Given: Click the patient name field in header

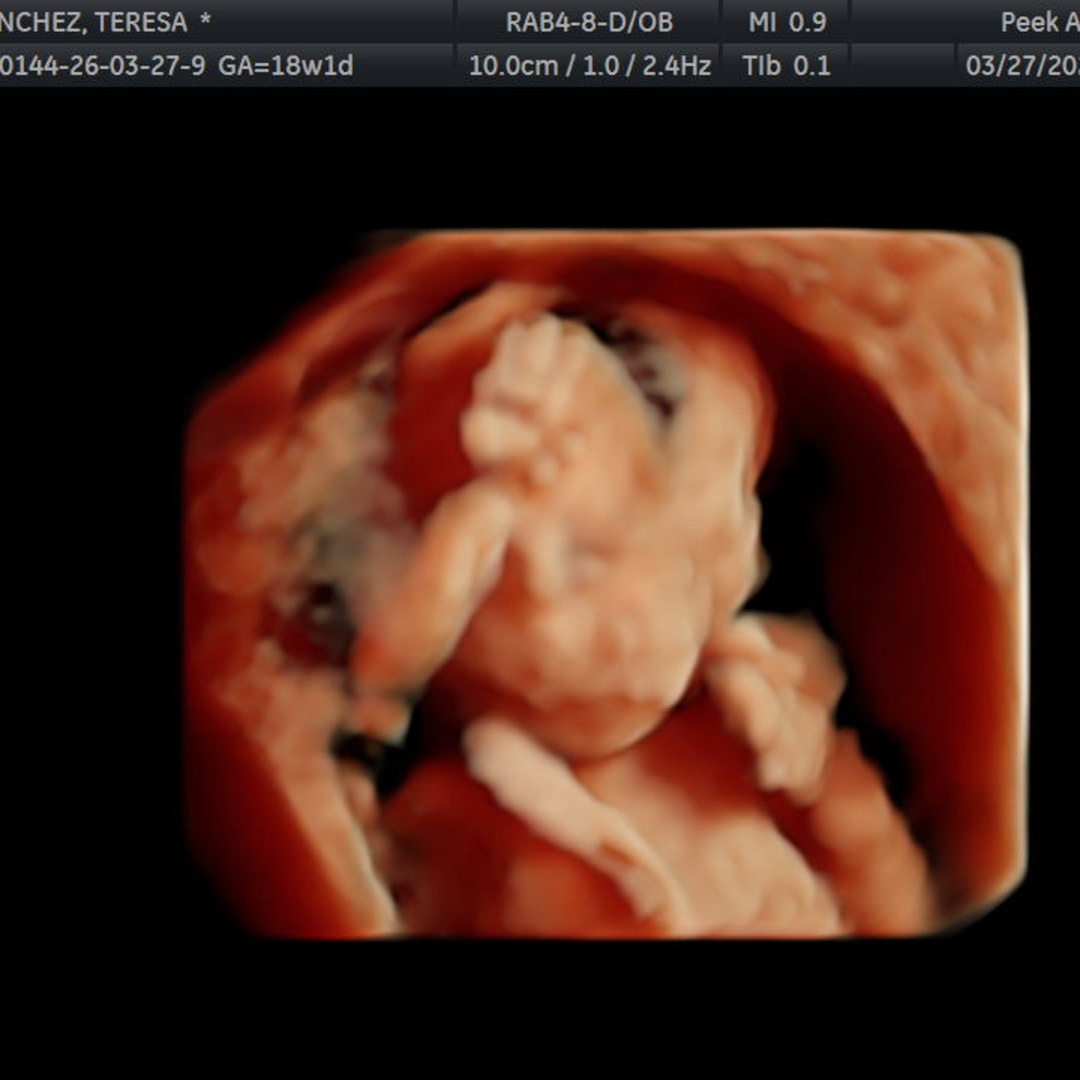Looking at the screenshot, I should [105, 22].
